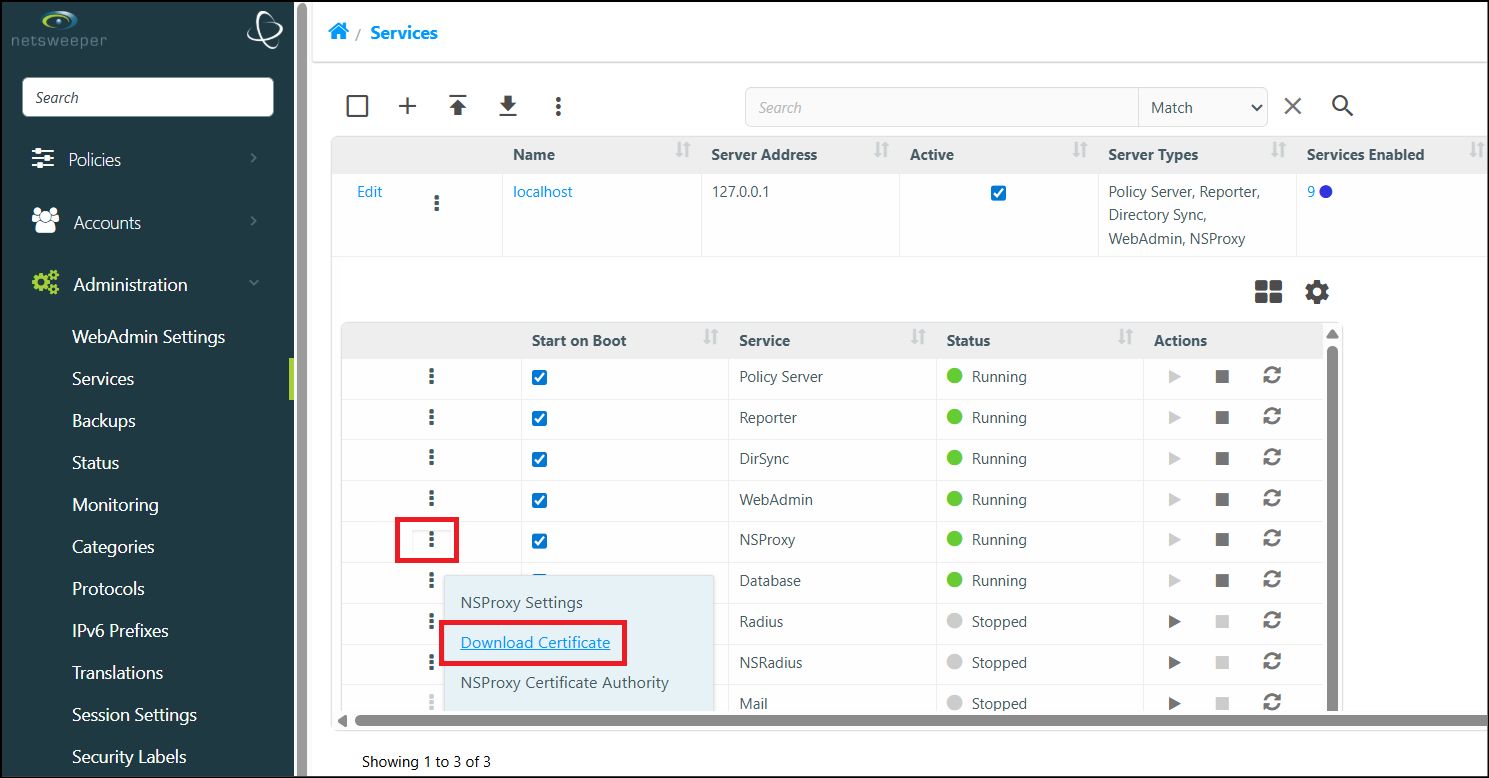Toggle Start on Boot for WebAdmin

pos(539,500)
